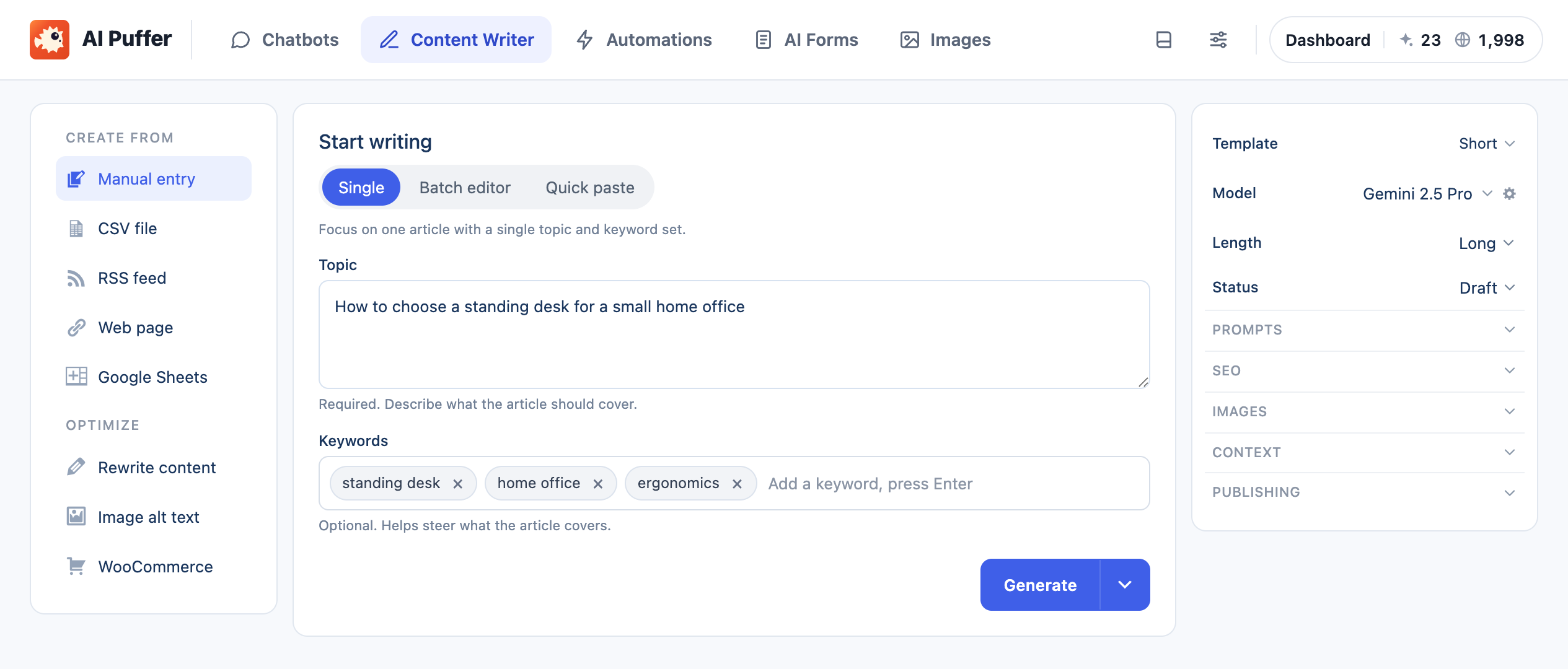Switch to Quick paste mode

click(x=590, y=187)
